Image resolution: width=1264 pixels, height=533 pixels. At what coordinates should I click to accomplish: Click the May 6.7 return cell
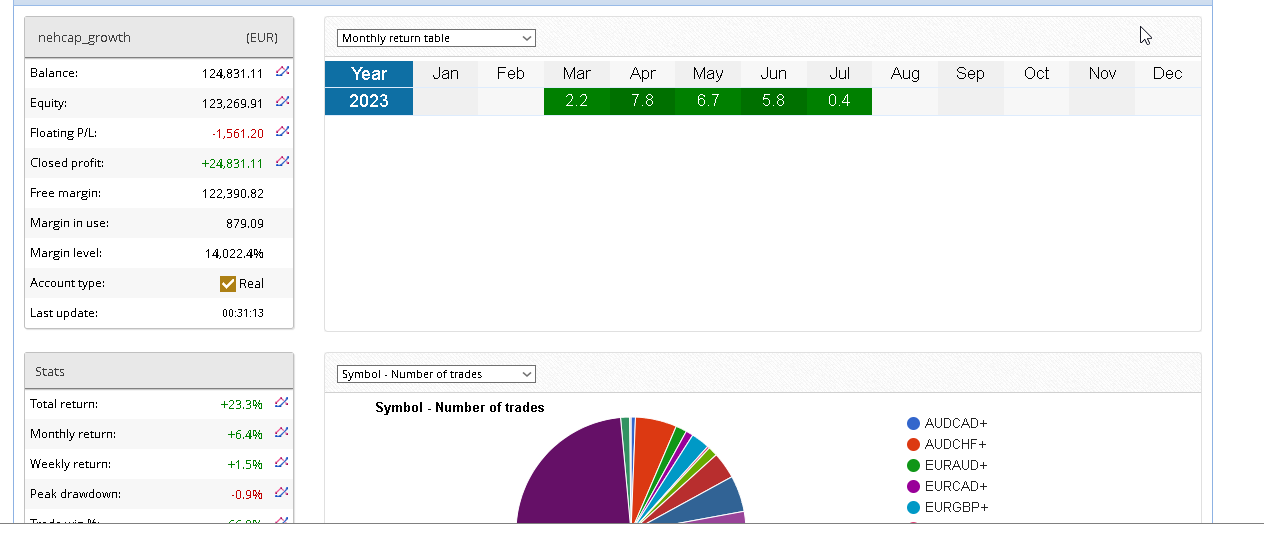tap(707, 101)
